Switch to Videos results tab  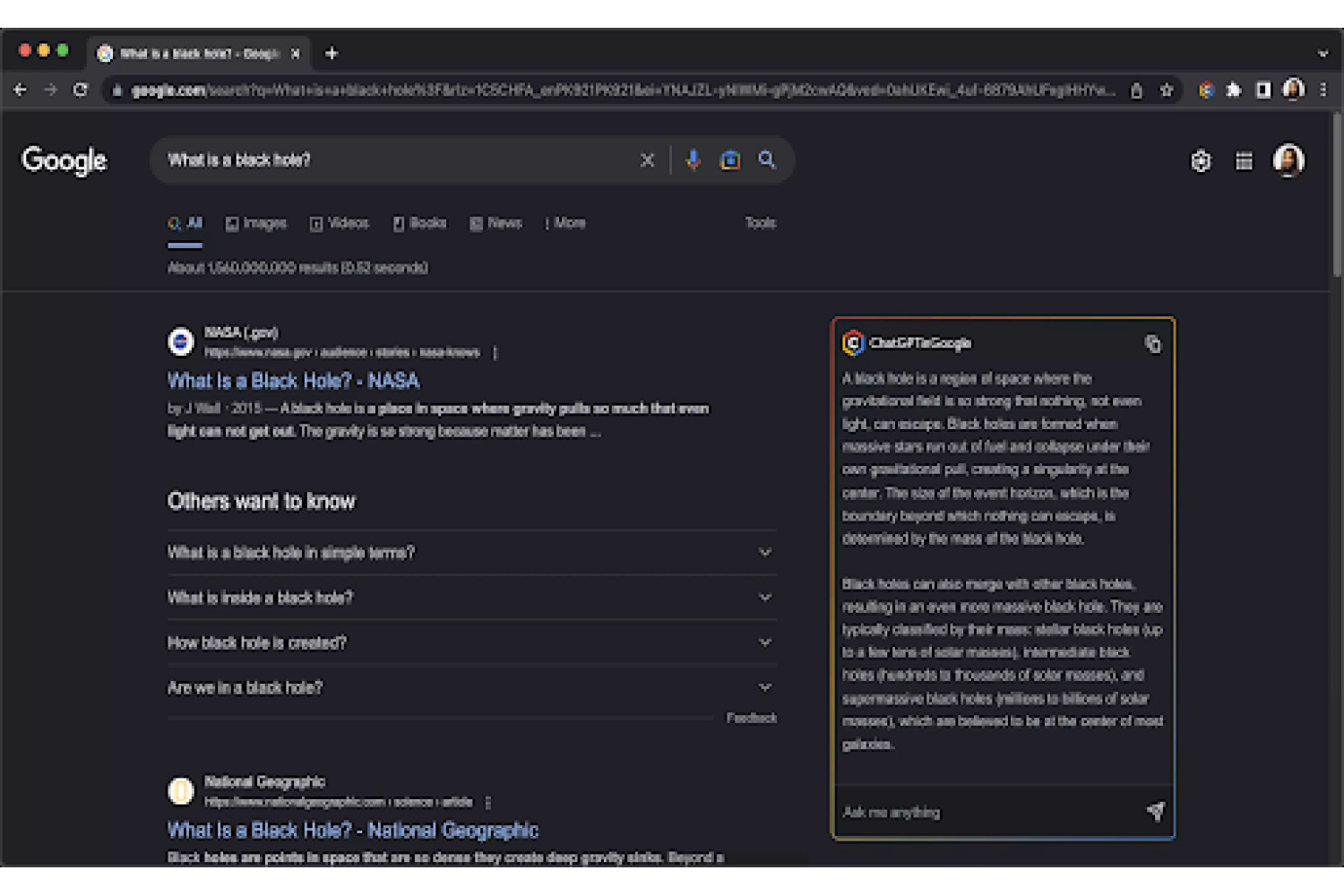pyautogui.click(x=340, y=223)
